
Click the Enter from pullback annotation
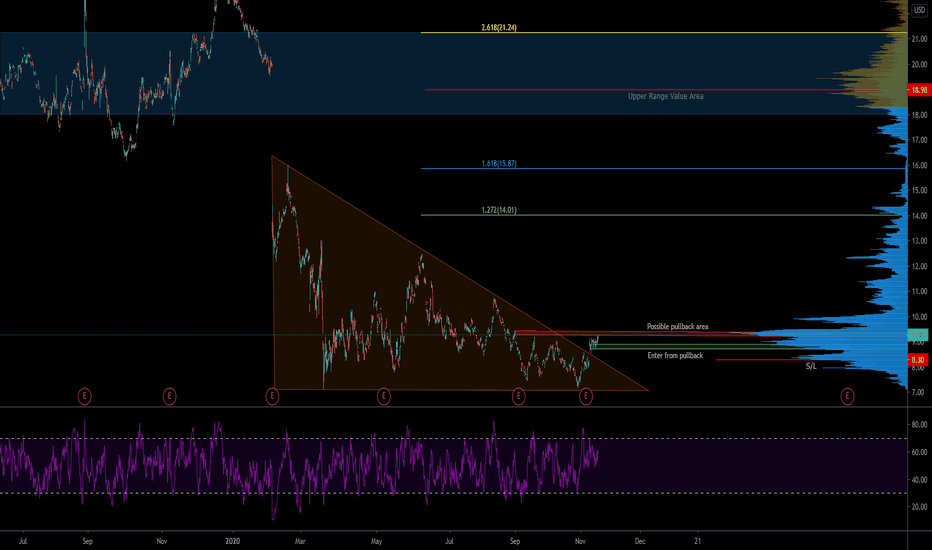tap(675, 356)
